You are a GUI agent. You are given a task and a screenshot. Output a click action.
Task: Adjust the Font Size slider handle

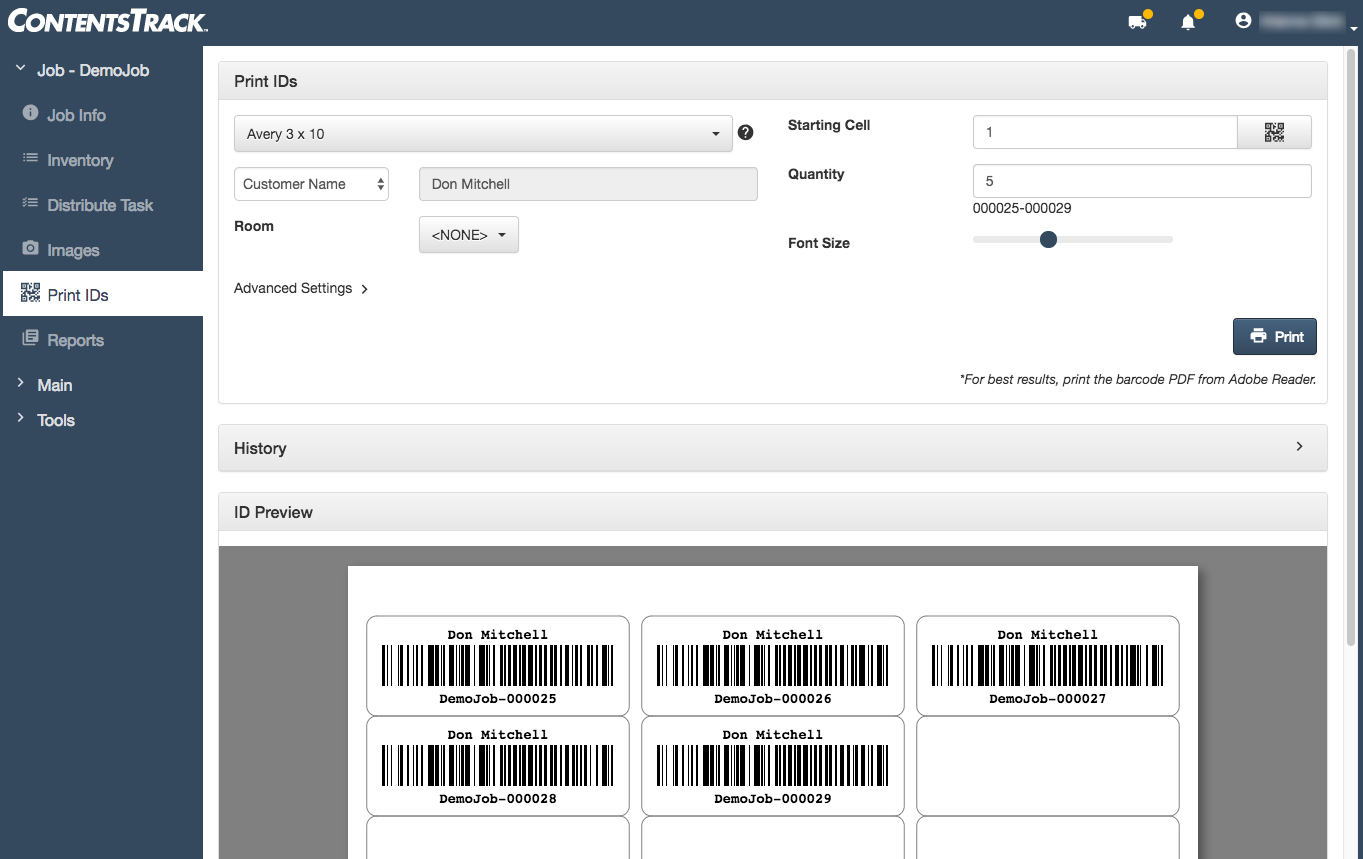[x=1048, y=239]
